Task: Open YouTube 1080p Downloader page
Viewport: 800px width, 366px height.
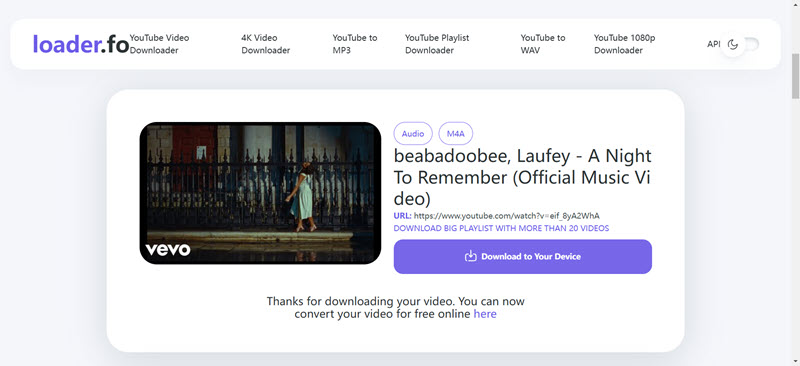Action: [624, 44]
